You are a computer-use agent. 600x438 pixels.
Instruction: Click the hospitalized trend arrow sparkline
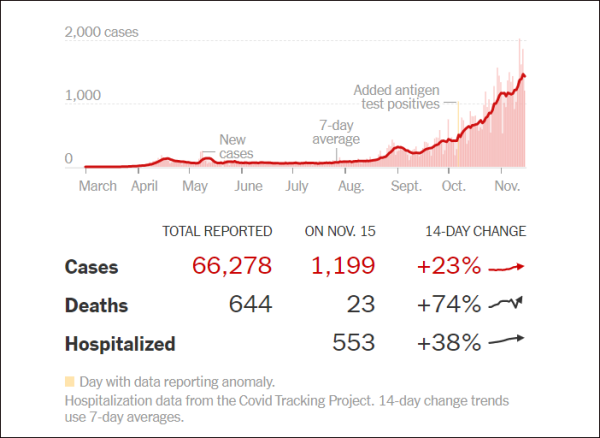[x=506, y=340]
